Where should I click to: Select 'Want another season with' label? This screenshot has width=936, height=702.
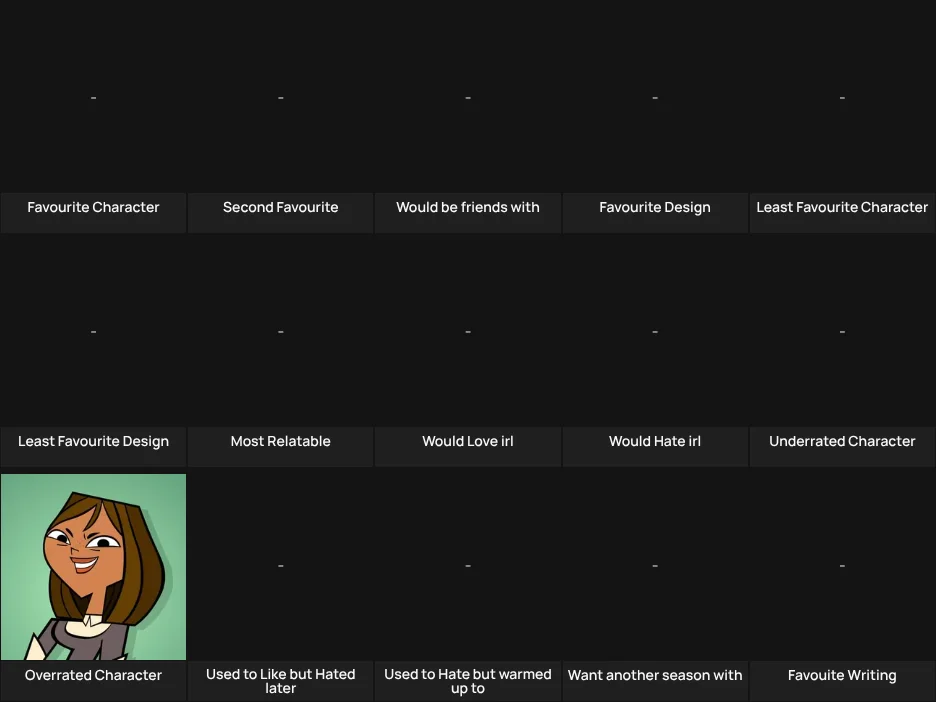pyautogui.click(x=655, y=675)
